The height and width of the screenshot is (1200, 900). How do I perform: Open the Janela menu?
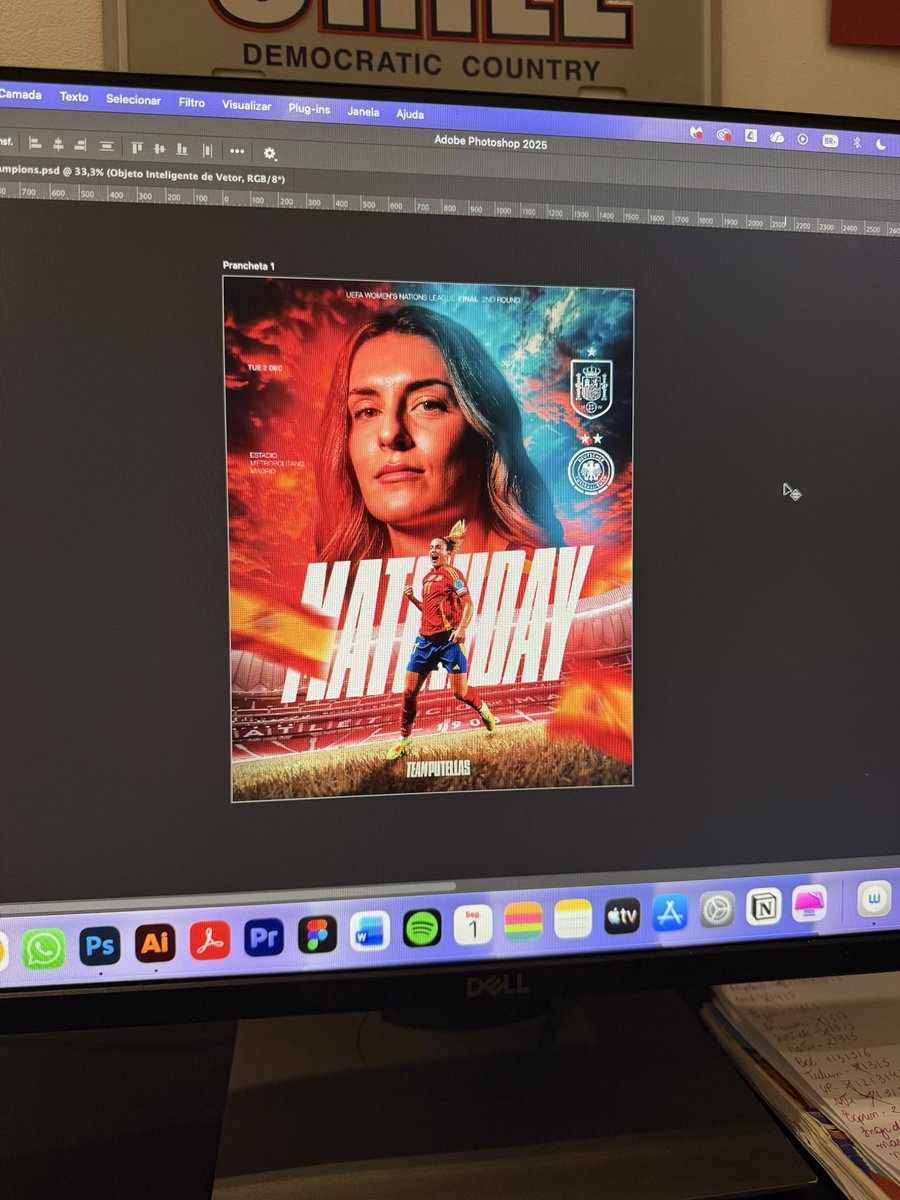pyautogui.click(x=363, y=111)
